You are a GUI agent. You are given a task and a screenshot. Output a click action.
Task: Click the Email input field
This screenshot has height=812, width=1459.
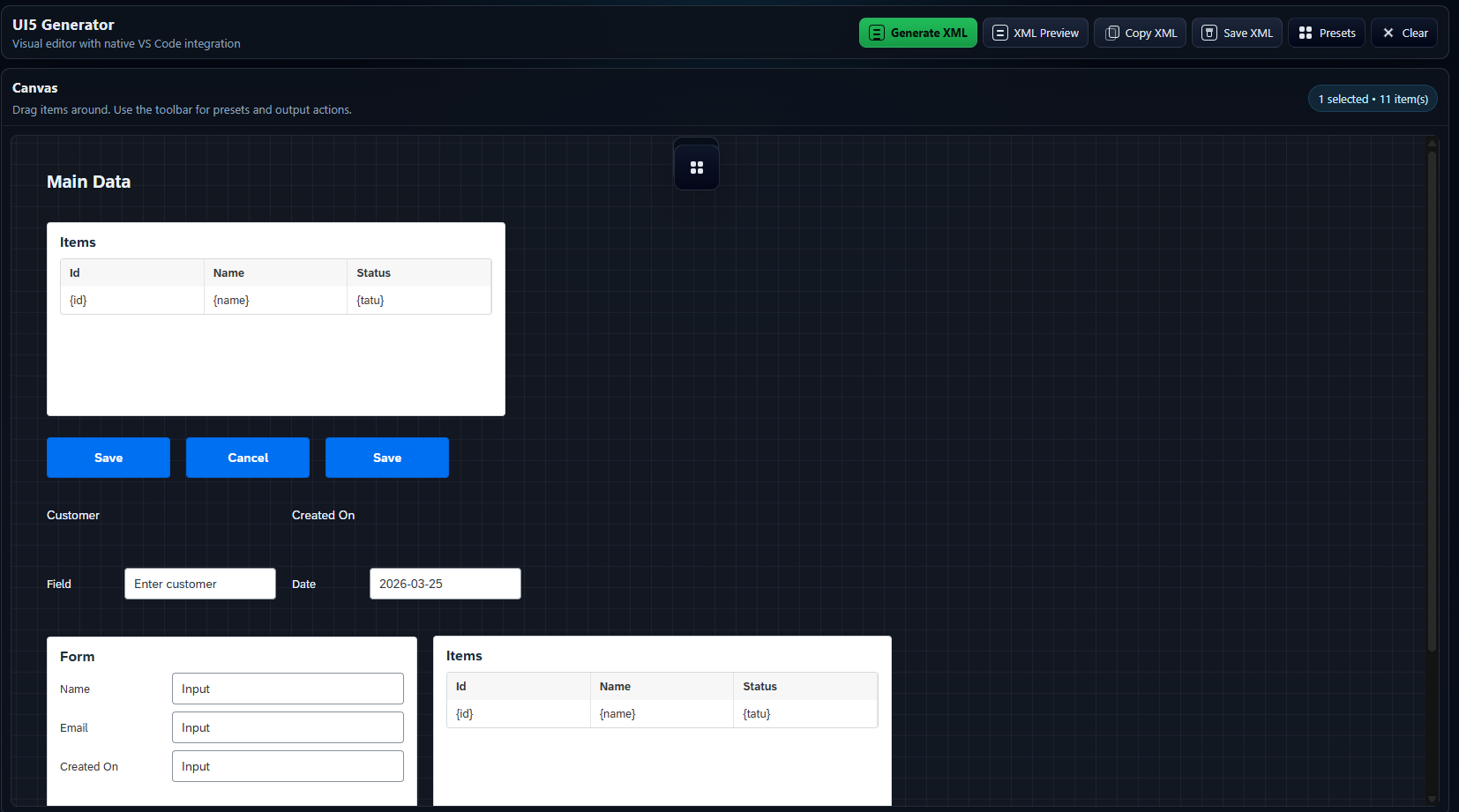pos(288,727)
